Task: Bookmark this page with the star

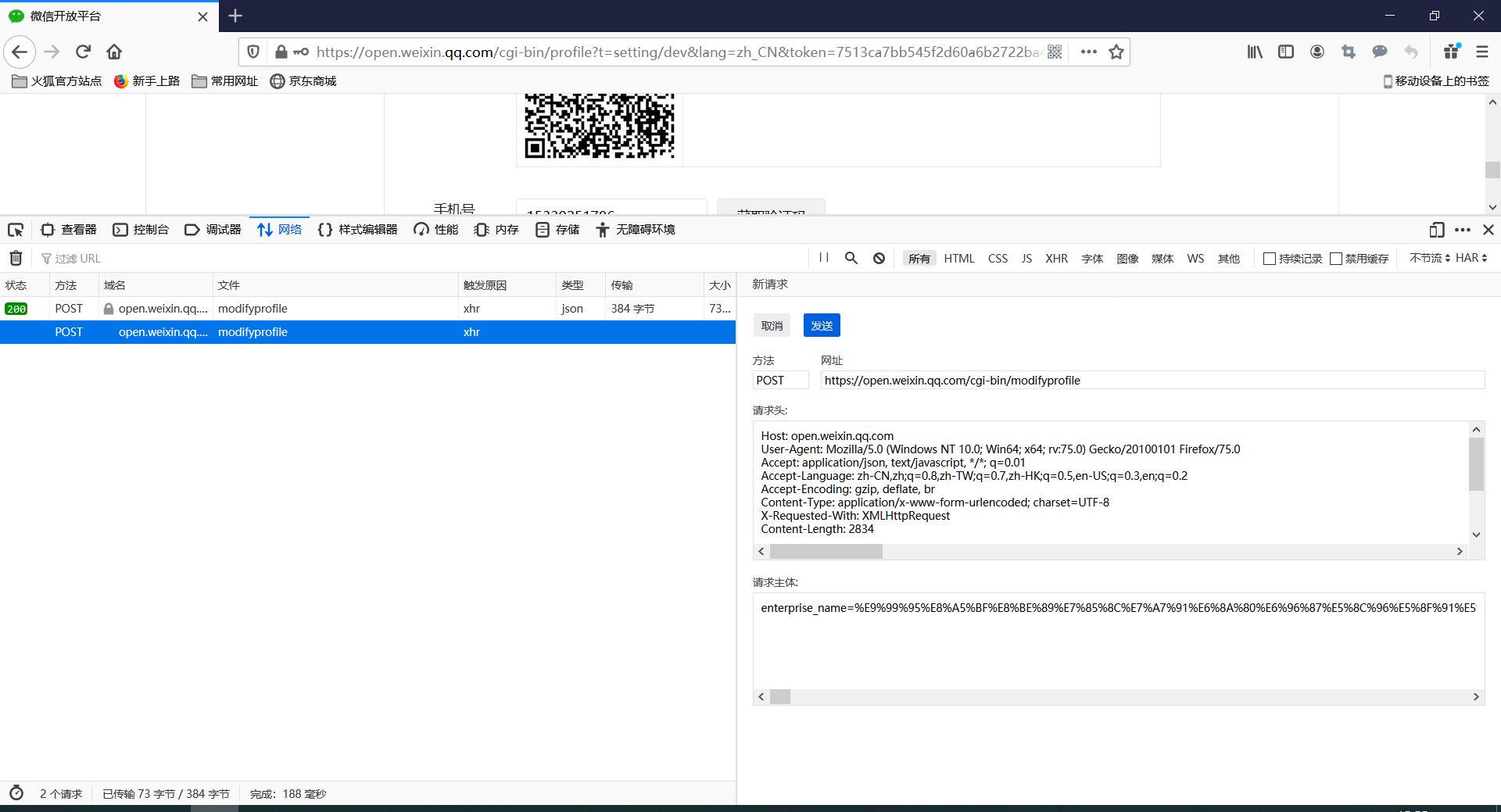Action: tap(1116, 52)
